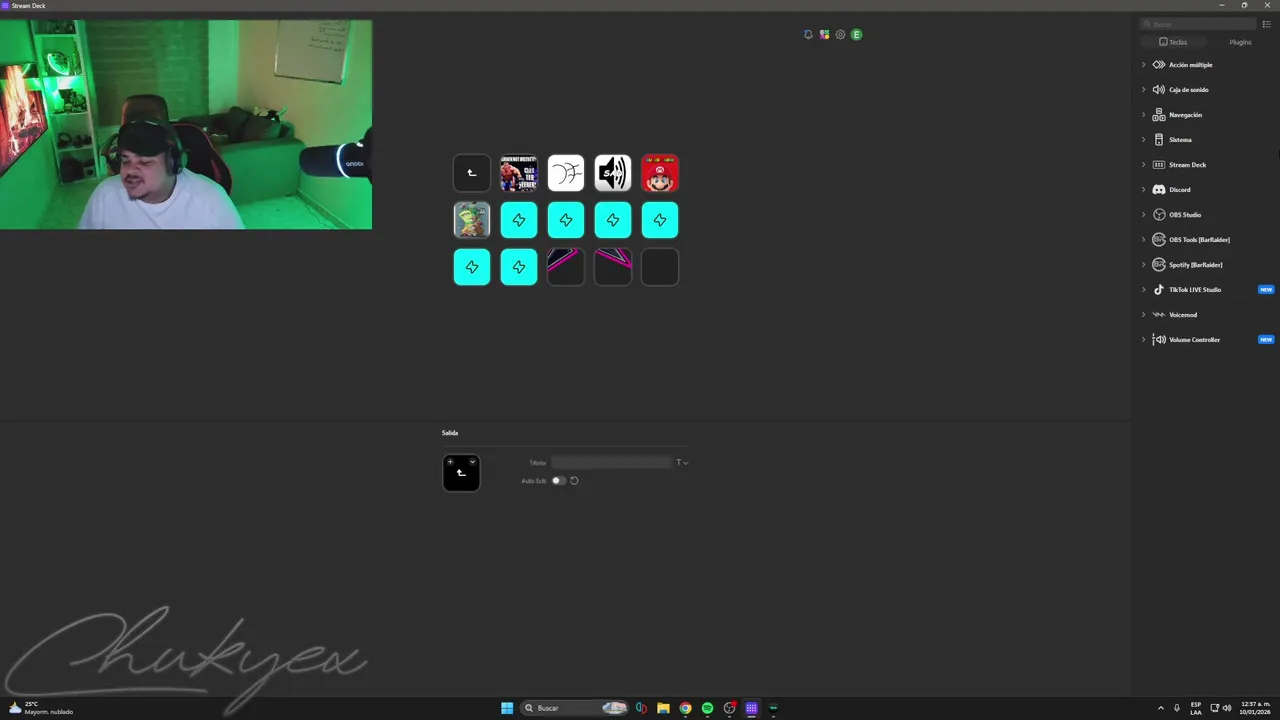Click the plus on key icon preview

[450, 461]
